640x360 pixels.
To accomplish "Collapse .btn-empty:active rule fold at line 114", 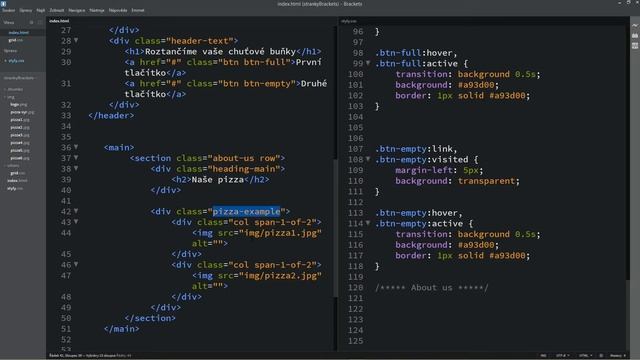I will pos(368,223).
